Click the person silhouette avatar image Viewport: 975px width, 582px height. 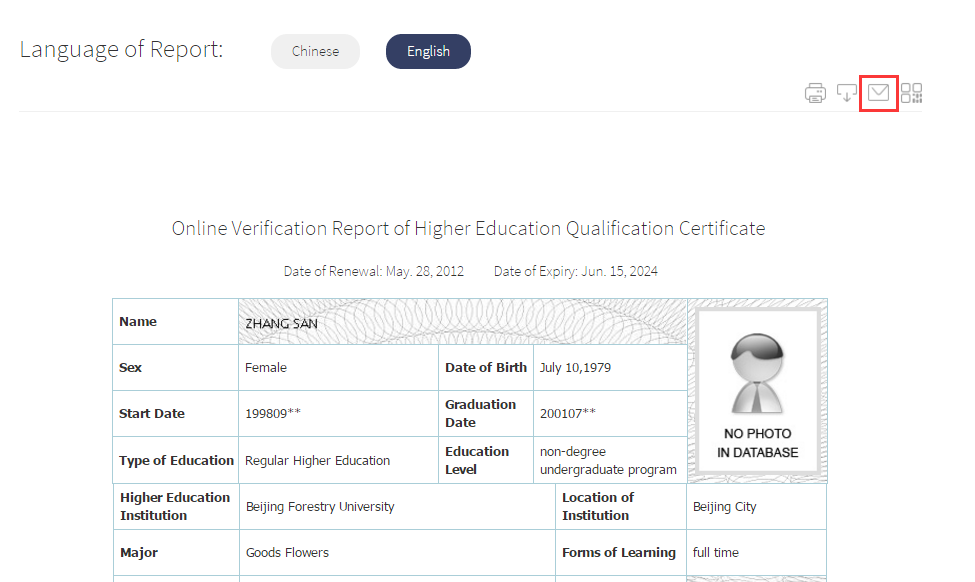pyautogui.click(x=757, y=373)
